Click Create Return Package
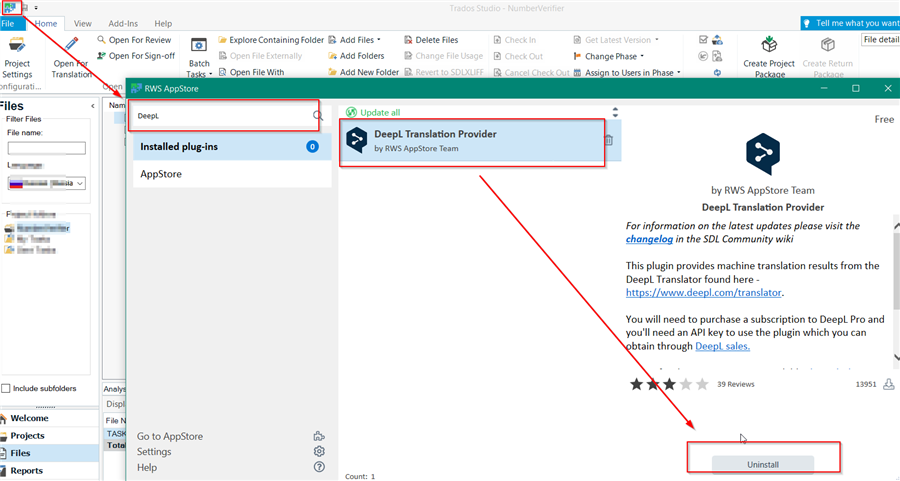The width and height of the screenshot is (900, 481). click(x=827, y=57)
